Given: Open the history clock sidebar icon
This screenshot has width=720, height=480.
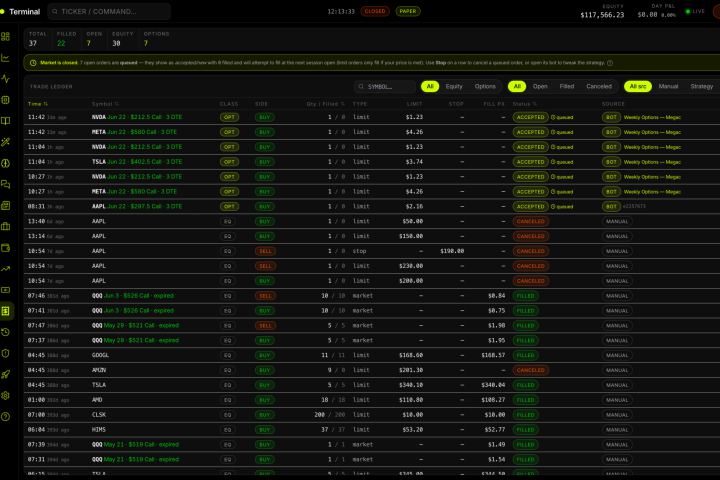Looking at the screenshot, I should [x=6, y=332].
